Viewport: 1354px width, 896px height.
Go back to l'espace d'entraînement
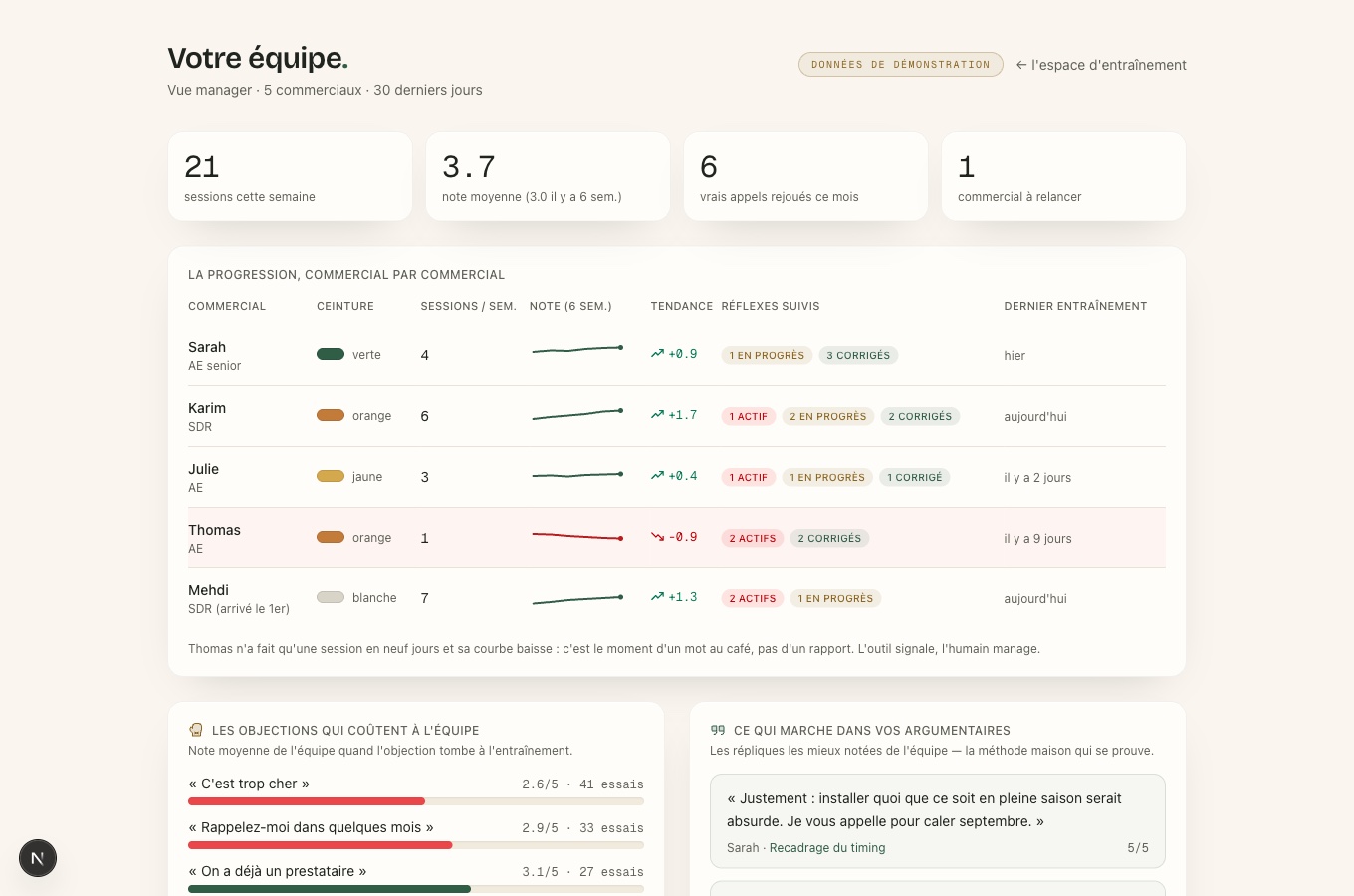[1101, 65]
